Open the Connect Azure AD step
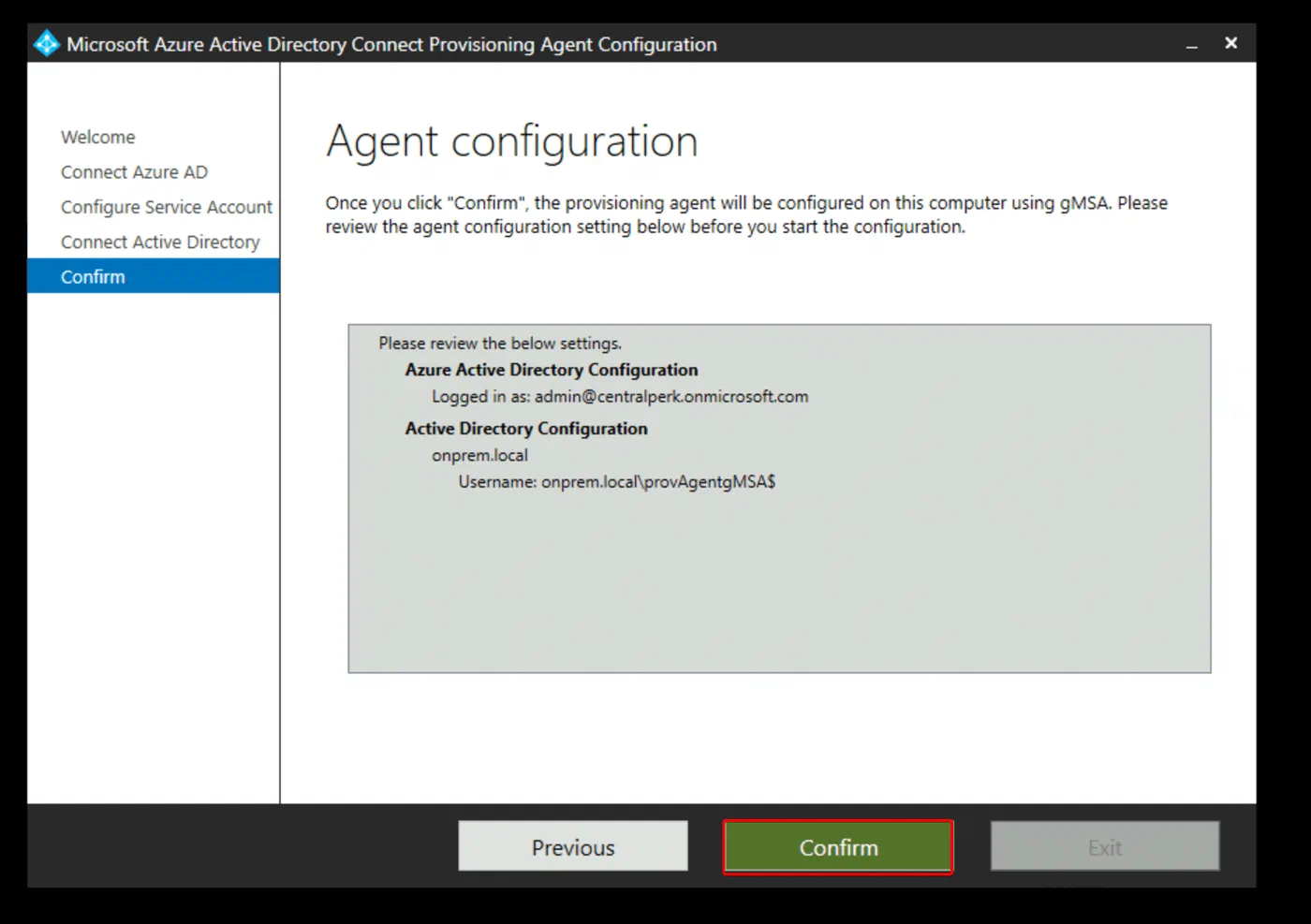Viewport: 1311px width, 924px height. tap(134, 172)
